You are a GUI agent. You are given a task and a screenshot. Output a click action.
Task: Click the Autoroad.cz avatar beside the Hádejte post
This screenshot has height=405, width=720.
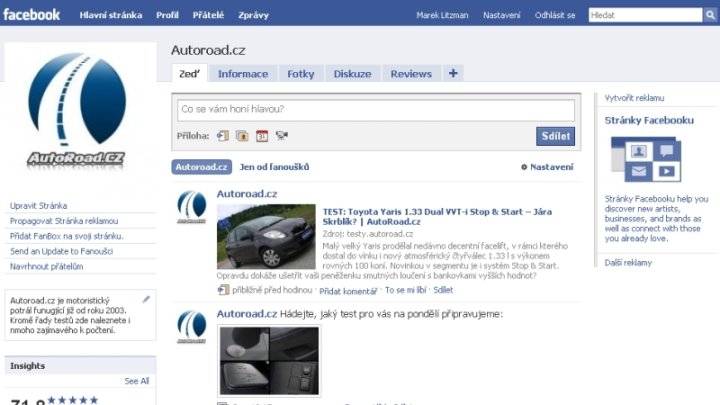pyautogui.click(x=191, y=327)
